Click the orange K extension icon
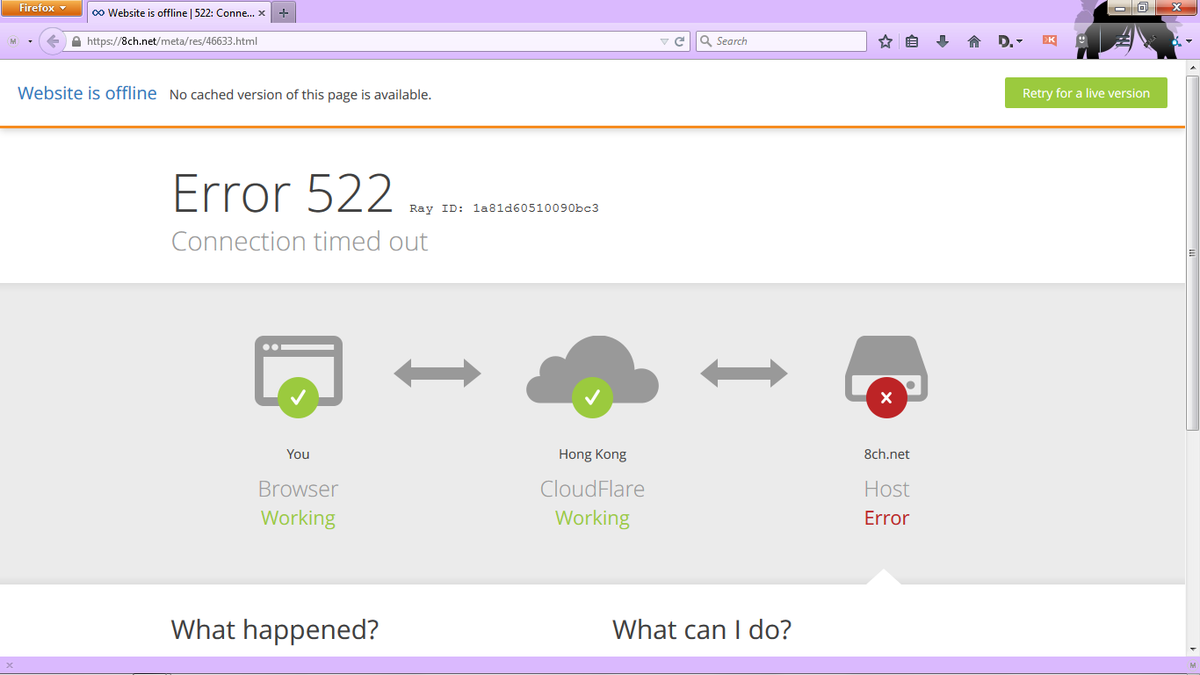 click(x=1049, y=40)
